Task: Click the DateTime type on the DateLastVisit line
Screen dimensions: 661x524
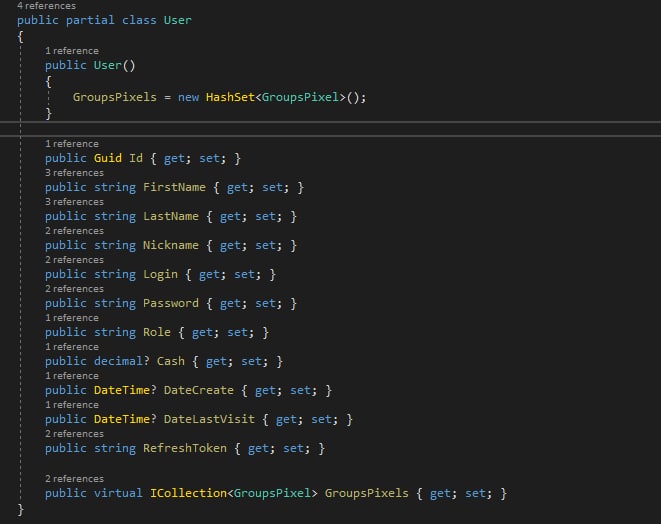Action: point(121,419)
